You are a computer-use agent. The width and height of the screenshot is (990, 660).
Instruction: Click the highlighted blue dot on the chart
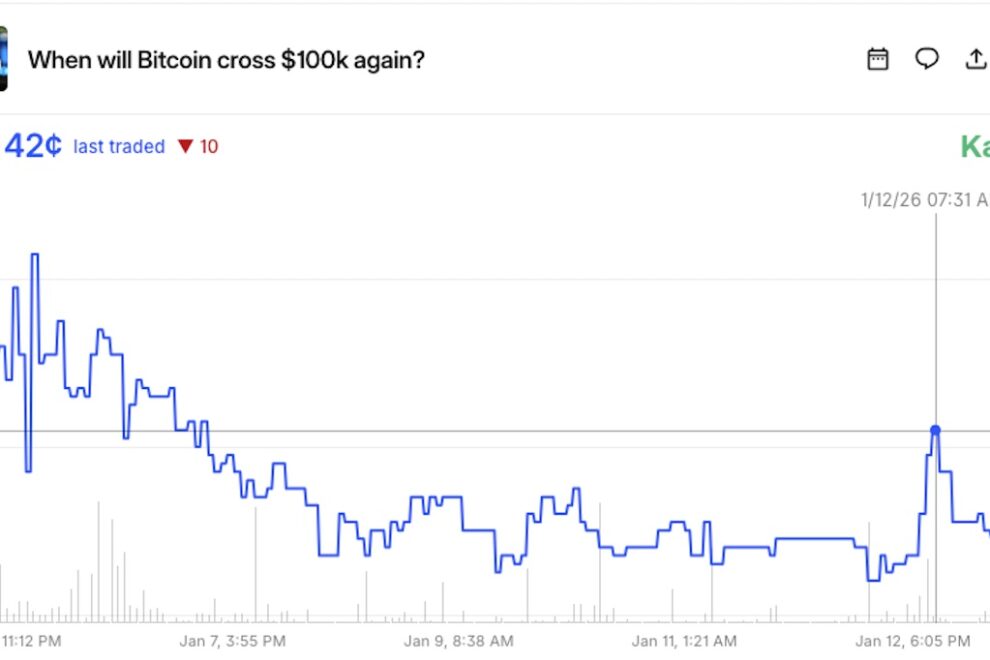point(936,428)
